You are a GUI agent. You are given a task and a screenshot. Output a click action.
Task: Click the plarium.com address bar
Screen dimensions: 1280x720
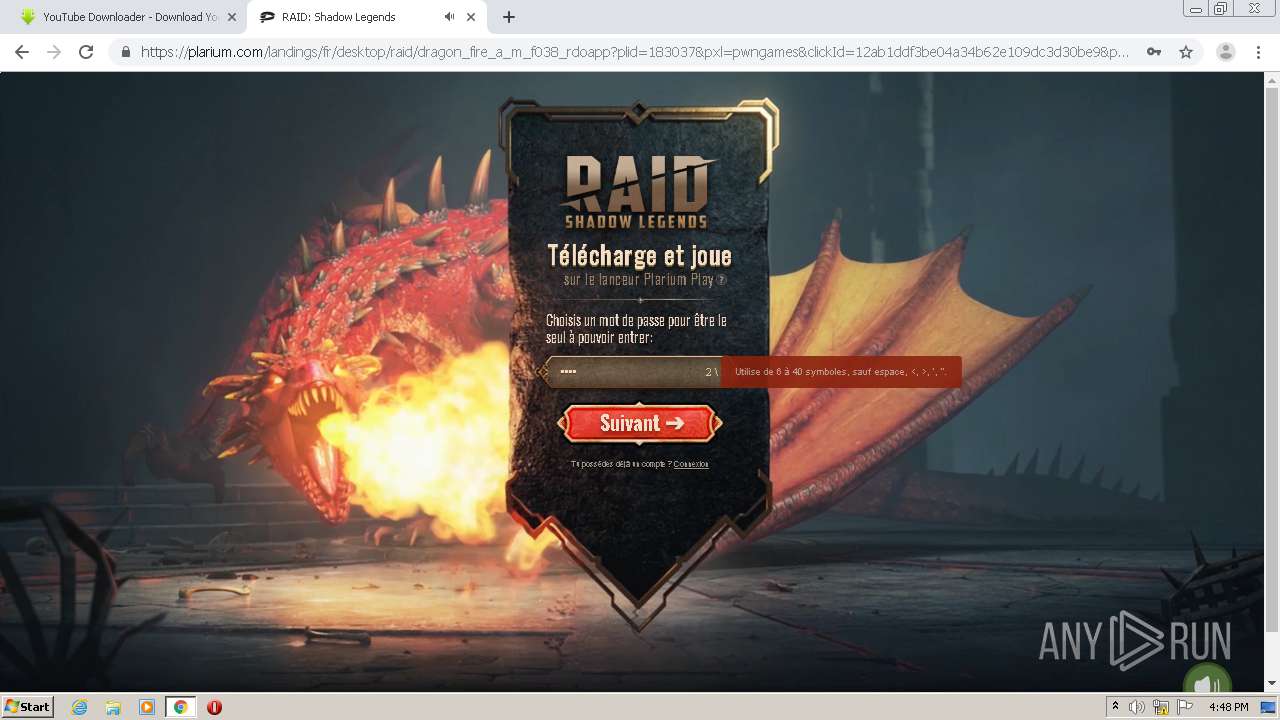tap(635, 52)
